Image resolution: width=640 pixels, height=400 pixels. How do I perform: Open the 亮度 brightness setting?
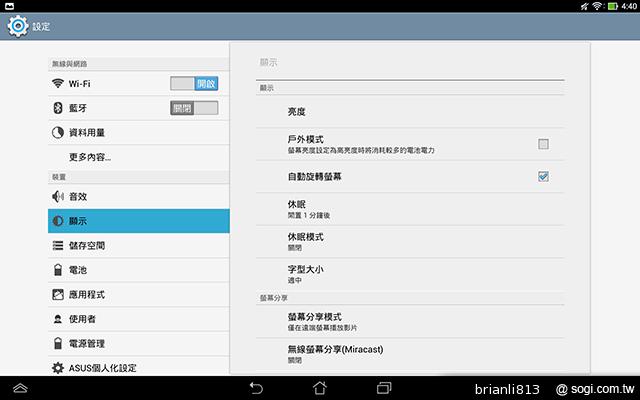[x=410, y=111]
